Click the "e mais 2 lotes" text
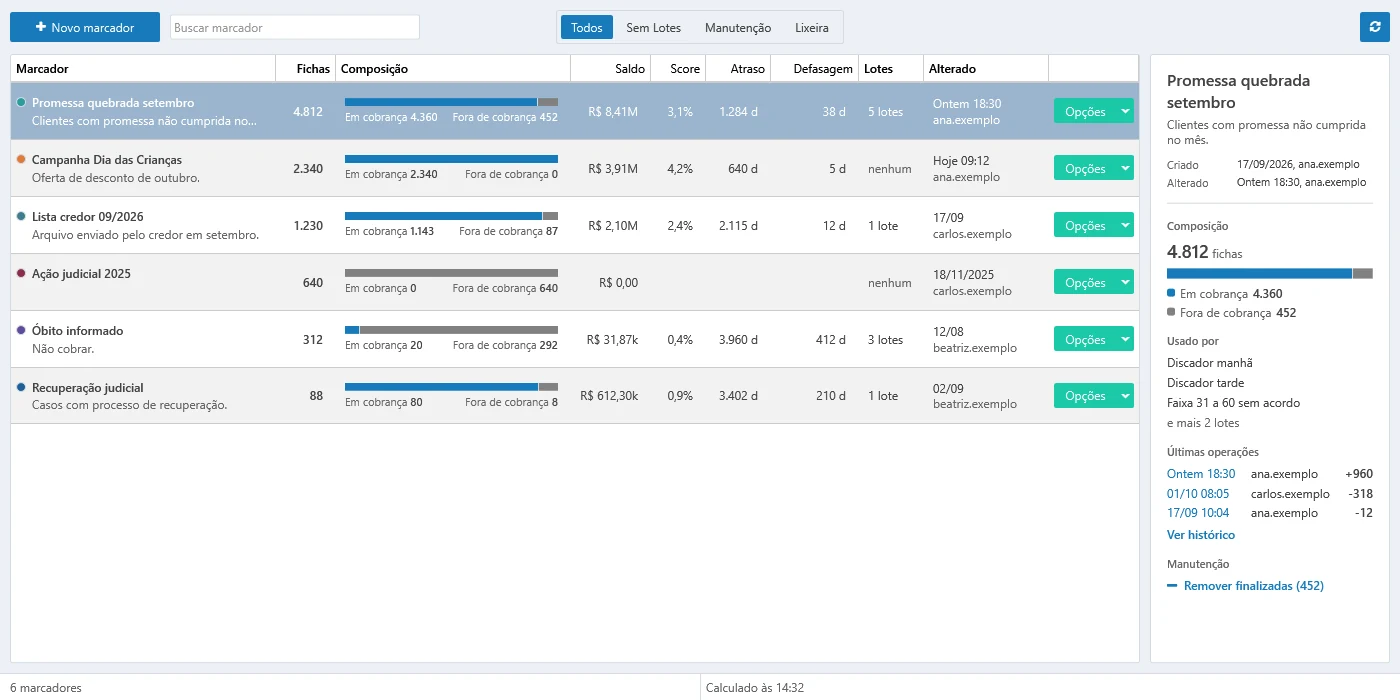1400x700 pixels. pyautogui.click(x=1203, y=423)
